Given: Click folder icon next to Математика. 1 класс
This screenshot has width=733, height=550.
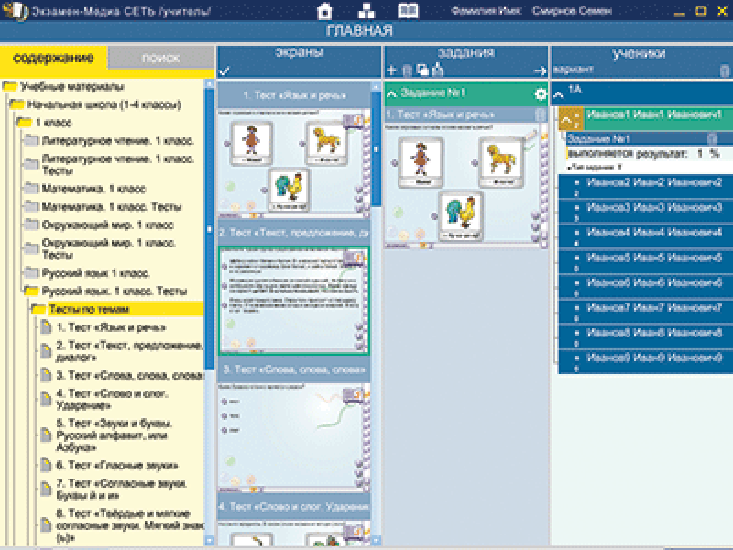Looking at the screenshot, I should pos(31,188).
